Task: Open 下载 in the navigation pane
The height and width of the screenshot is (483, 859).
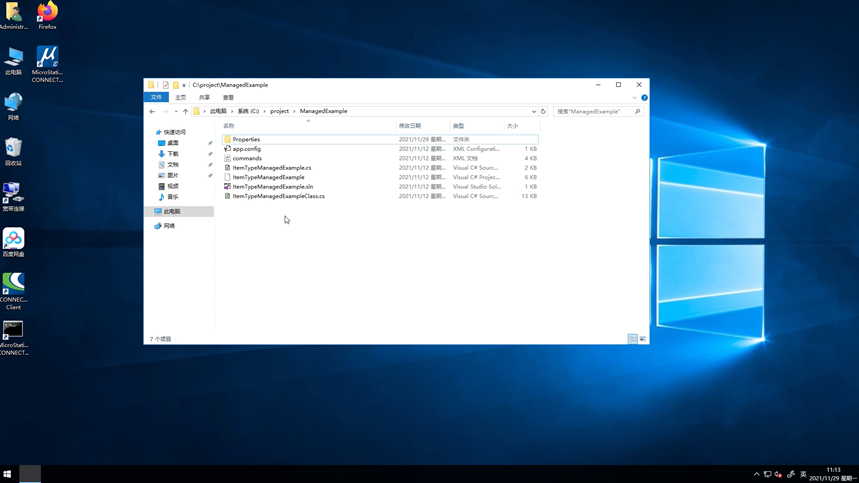Action: point(173,154)
